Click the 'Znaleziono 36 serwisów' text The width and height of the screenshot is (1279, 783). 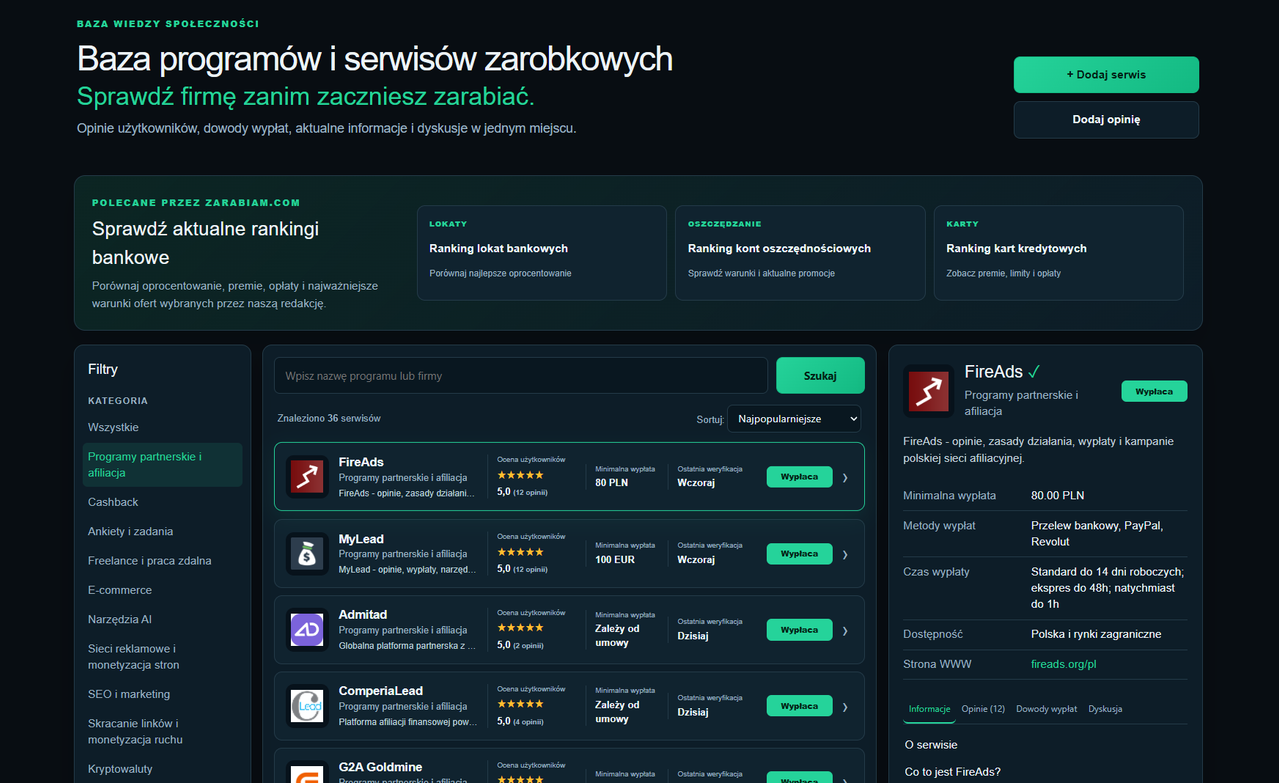tap(329, 418)
